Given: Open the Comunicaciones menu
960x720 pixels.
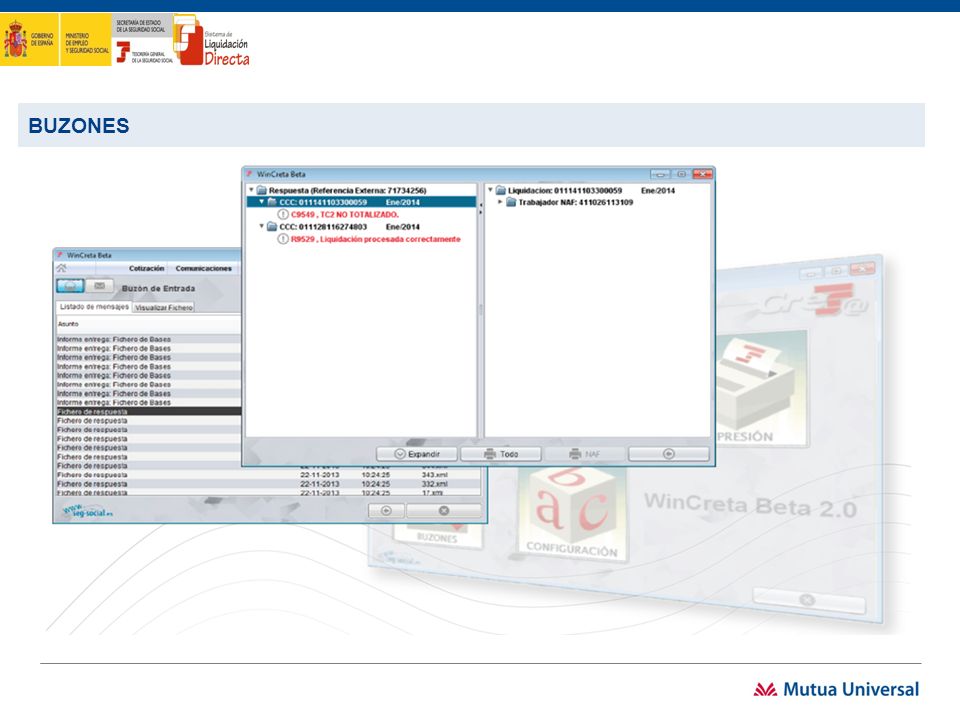Looking at the screenshot, I should click(203, 269).
